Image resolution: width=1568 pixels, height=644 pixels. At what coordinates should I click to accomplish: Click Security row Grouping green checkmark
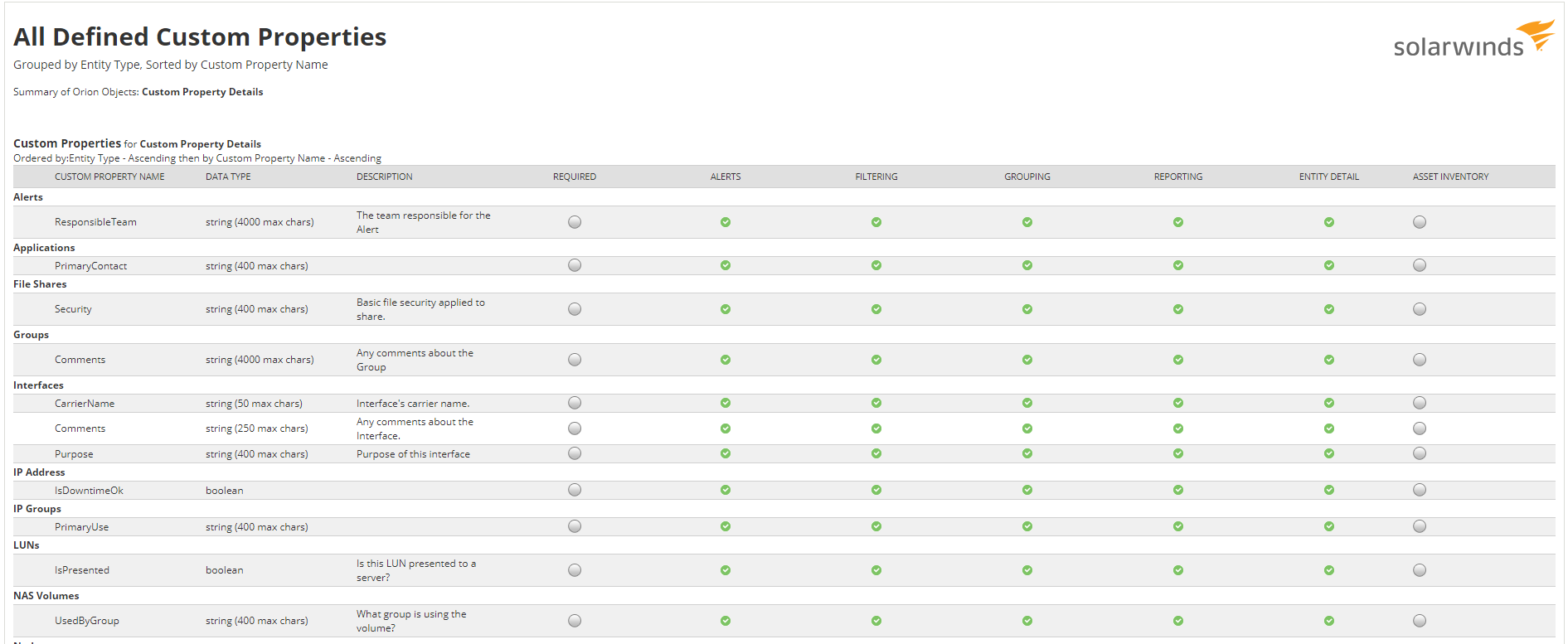(x=1027, y=309)
